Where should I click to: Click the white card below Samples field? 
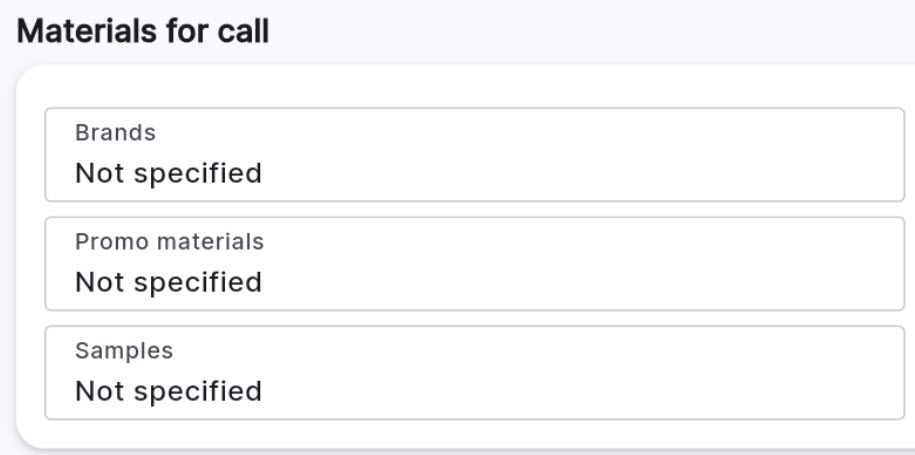pos(474,434)
